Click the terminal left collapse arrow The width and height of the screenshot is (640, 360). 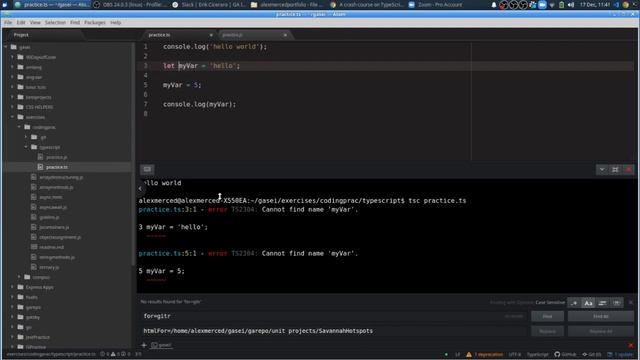coord(140,188)
